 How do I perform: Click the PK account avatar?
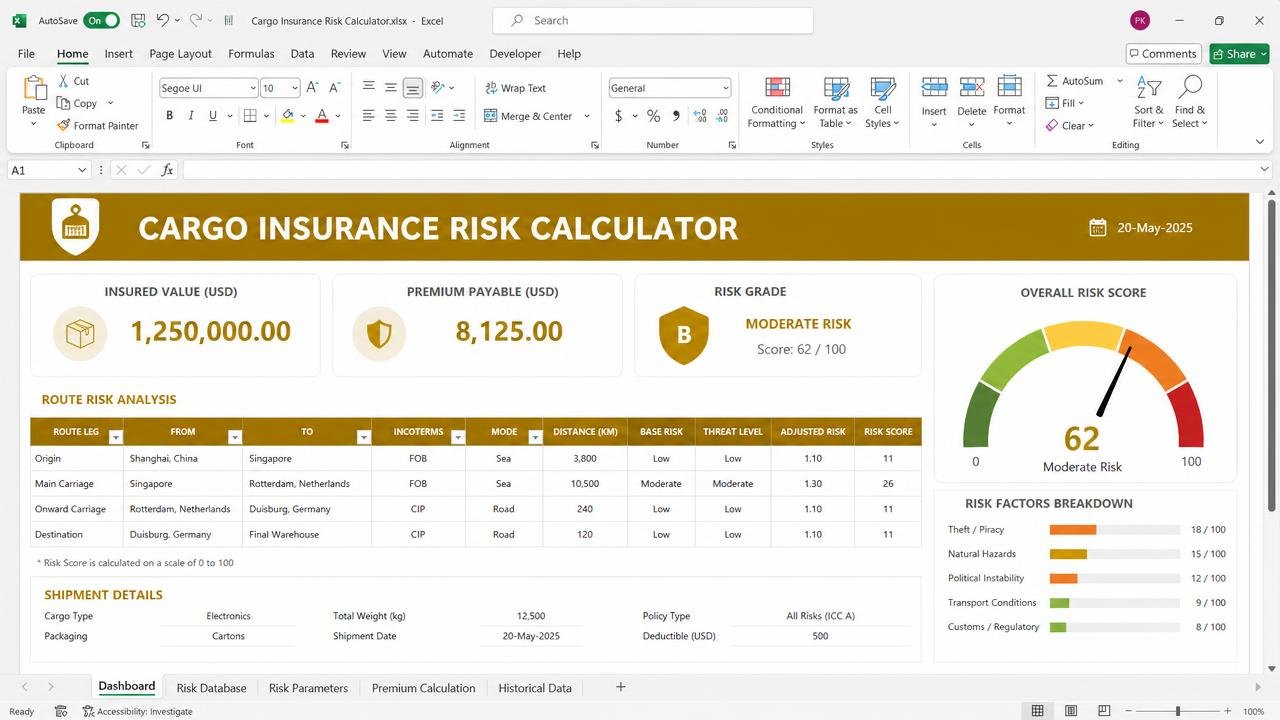click(1140, 20)
